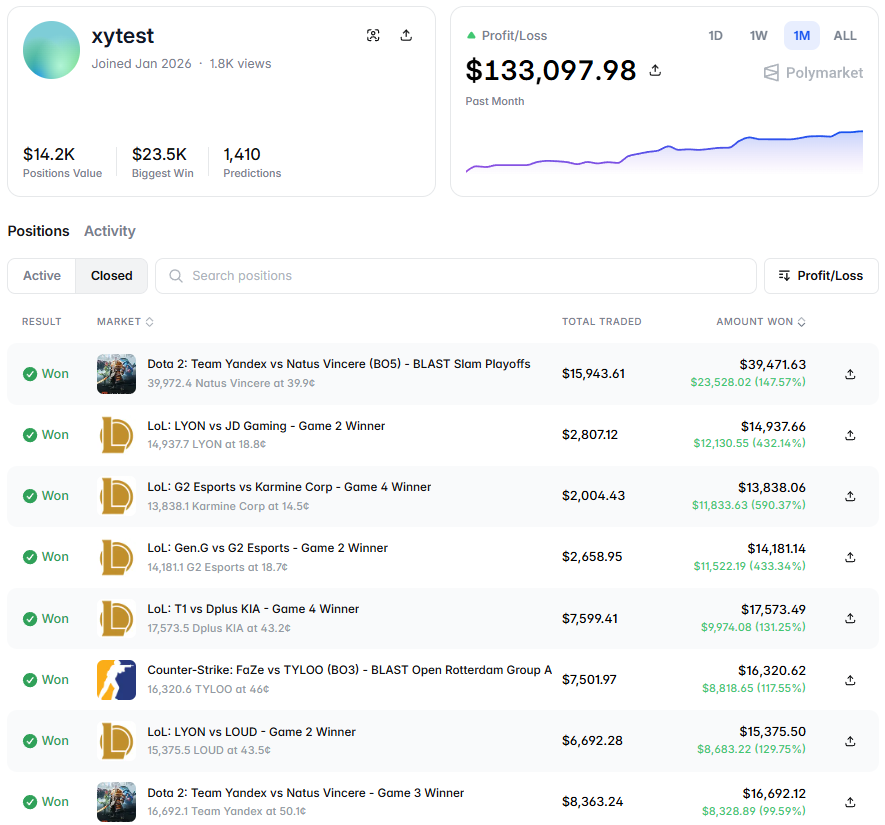
Task: Open LoL: G2 Esports vs Karmine Corp market
Action: [x=289, y=487]
